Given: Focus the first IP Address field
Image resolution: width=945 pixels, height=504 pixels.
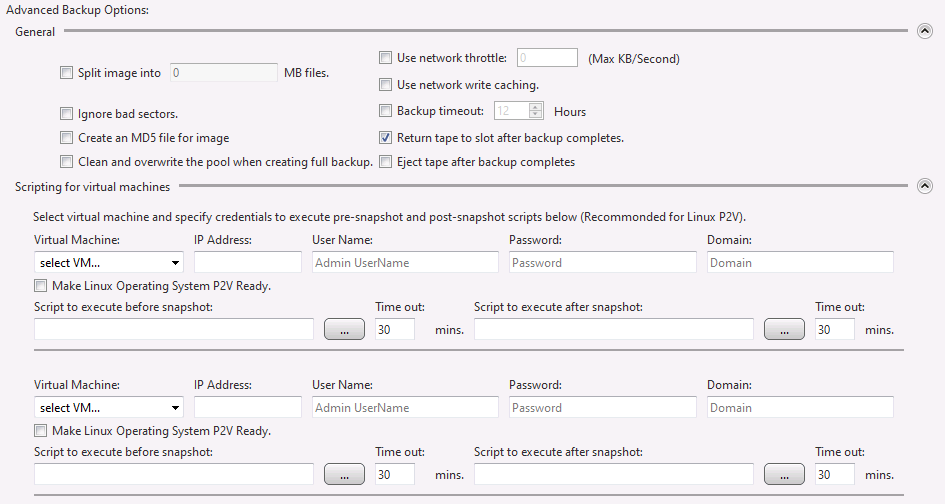Looking at the screenshot, I should coord(247,263).
